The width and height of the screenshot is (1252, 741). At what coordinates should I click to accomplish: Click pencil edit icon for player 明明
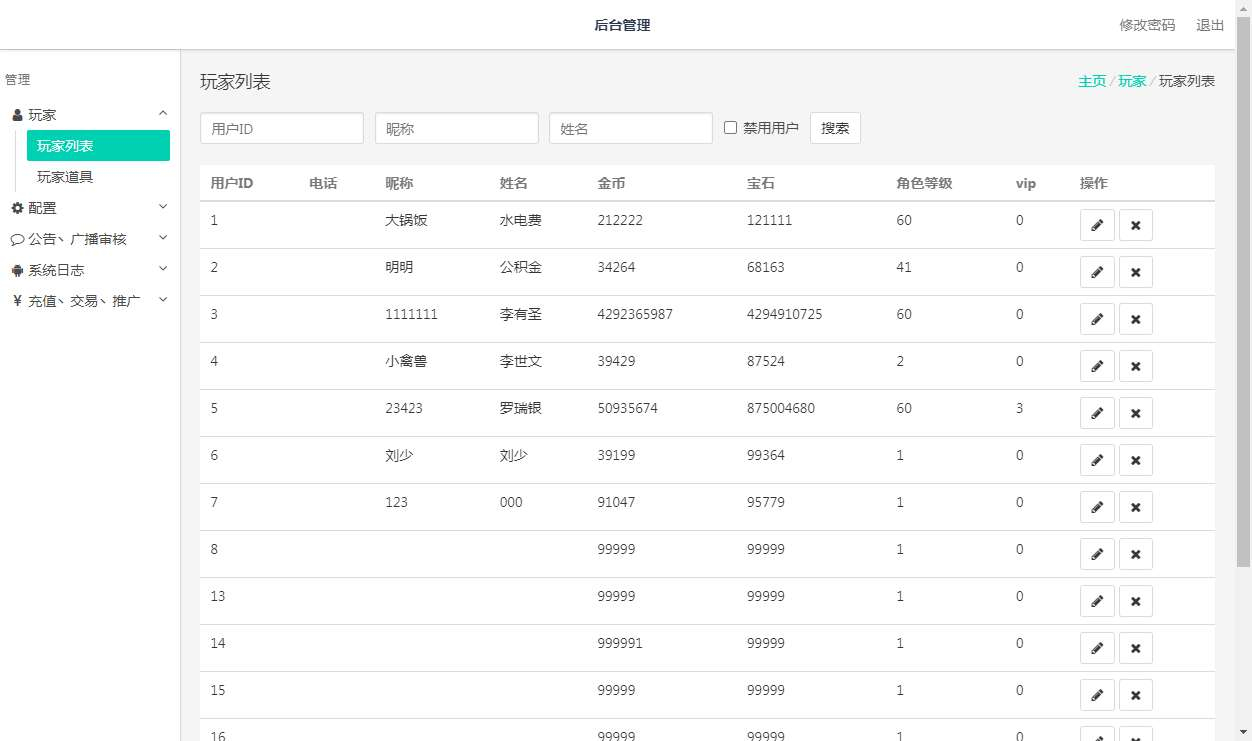point(1097,272)
